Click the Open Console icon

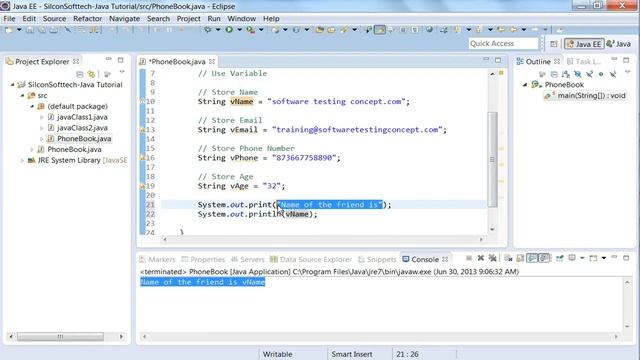(x=593, y=258)
